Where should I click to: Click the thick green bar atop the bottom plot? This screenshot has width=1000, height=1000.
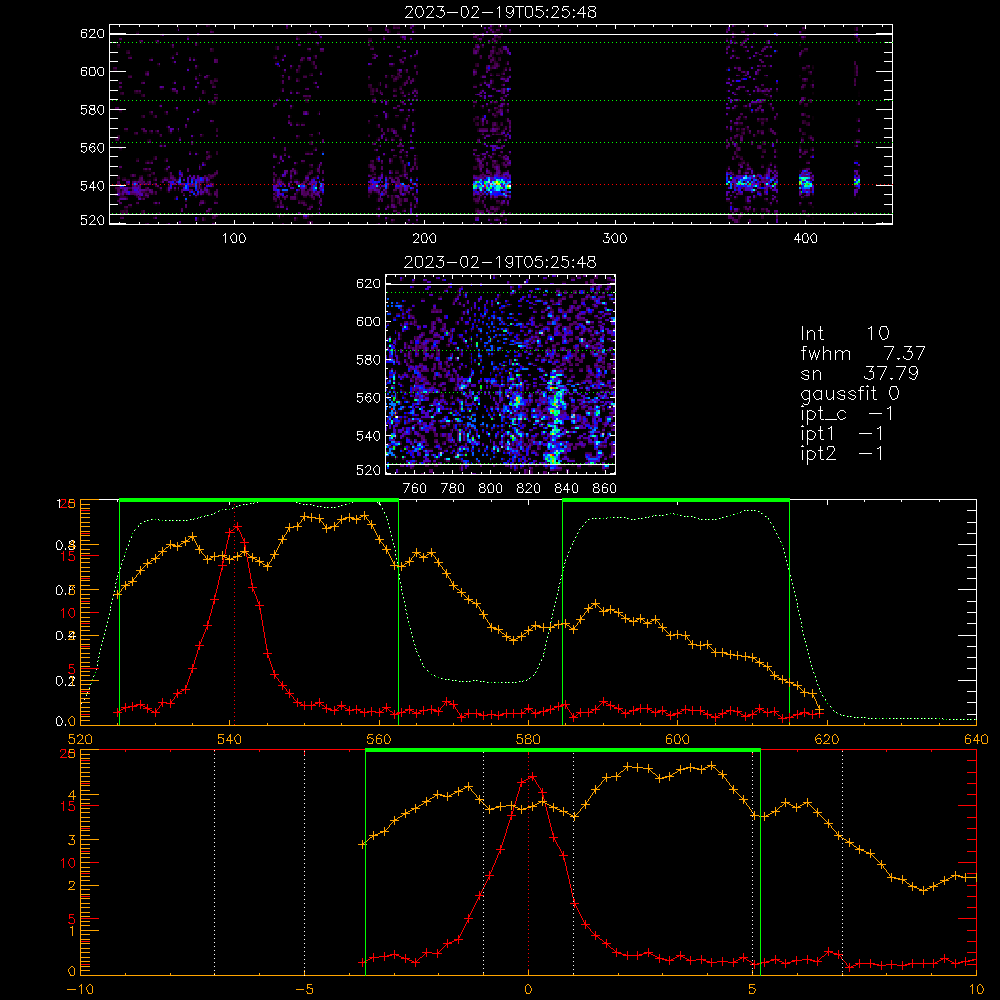click(x=563, y=751)
